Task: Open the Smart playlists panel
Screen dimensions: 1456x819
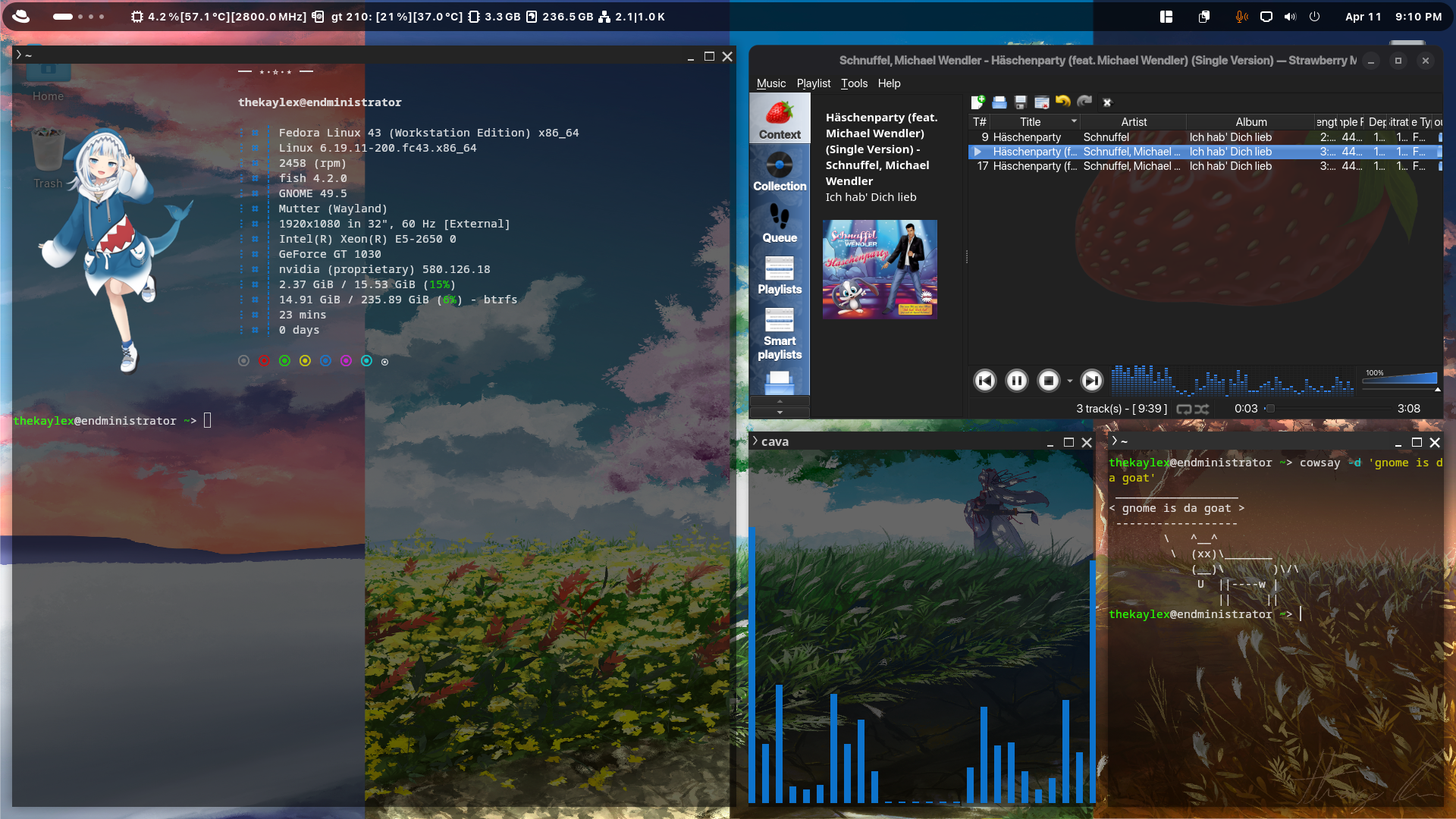Action: coord(779,334)
